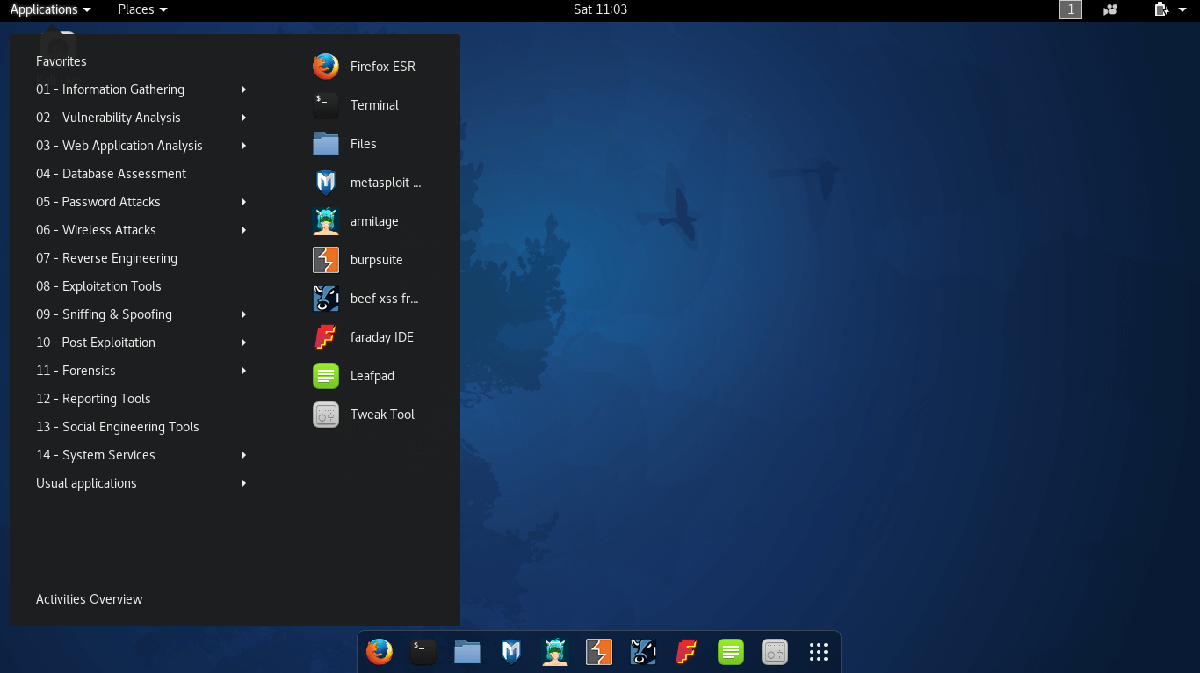
Task: Launch Leafpad text editor
Action: [371, 375]
